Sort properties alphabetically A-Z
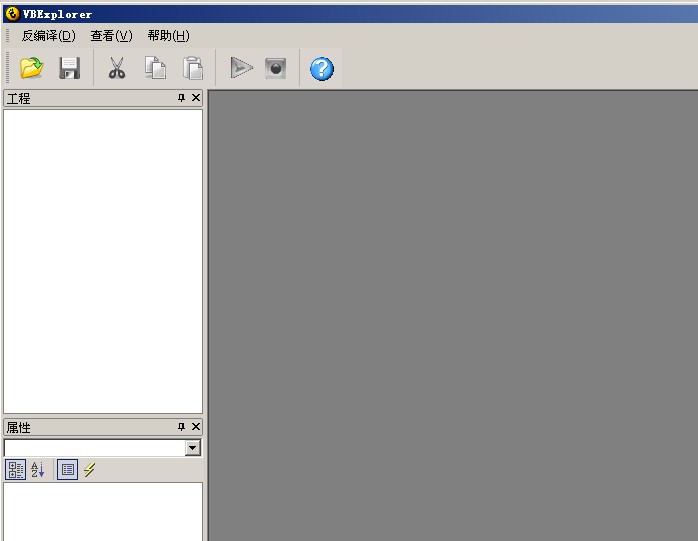The width and height of the screenshot is (698, 541). click(x=37, y=470)
